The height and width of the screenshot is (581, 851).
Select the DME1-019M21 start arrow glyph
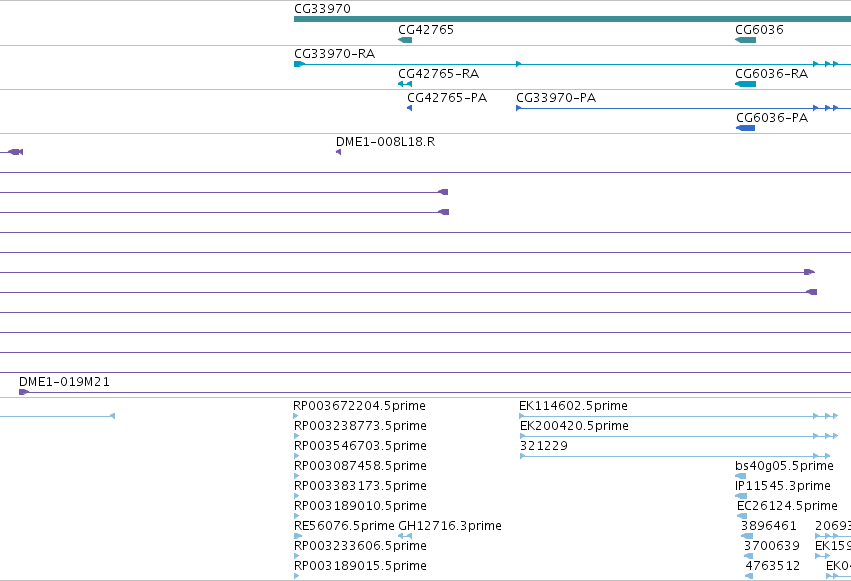click(24, 392)
